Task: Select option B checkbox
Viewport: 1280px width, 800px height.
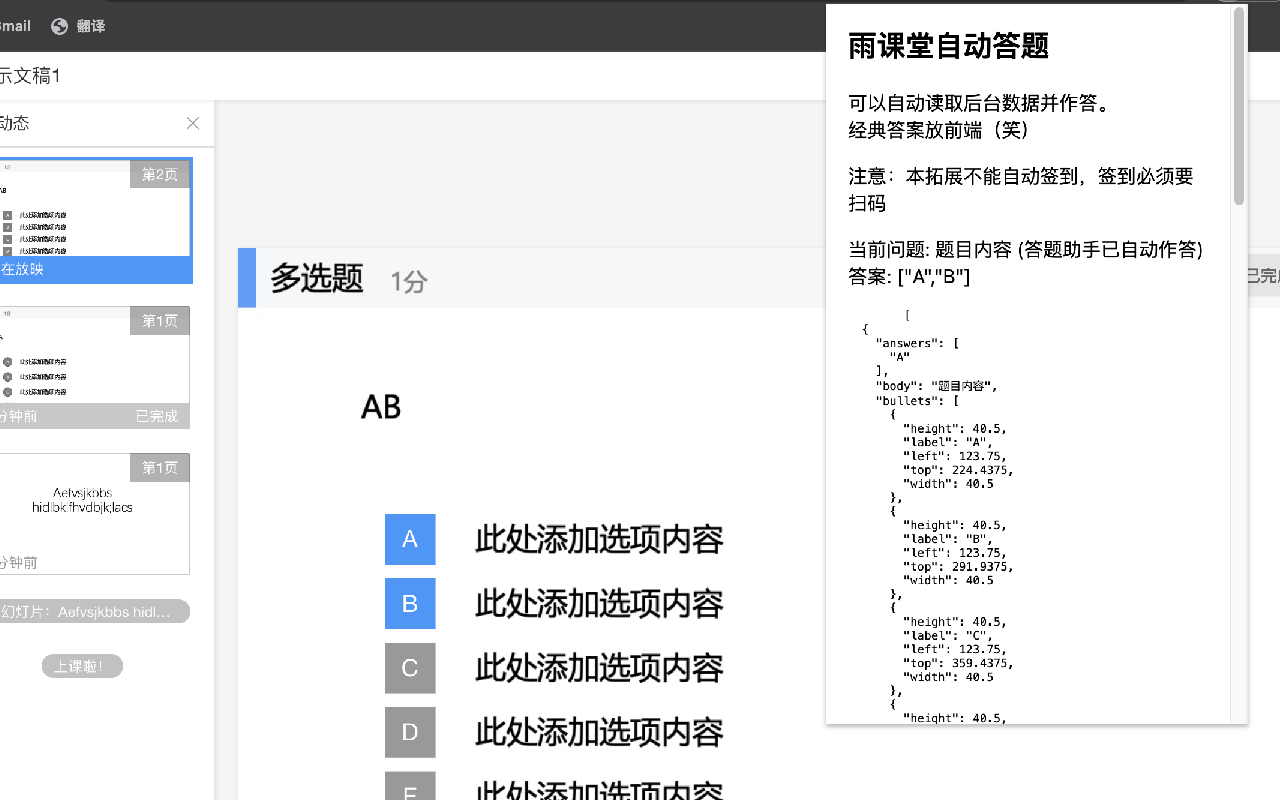Action: 410,604
